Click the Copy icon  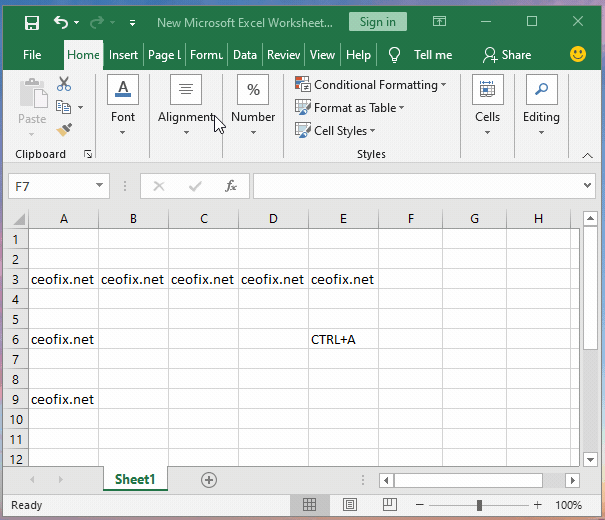[63, 107]
